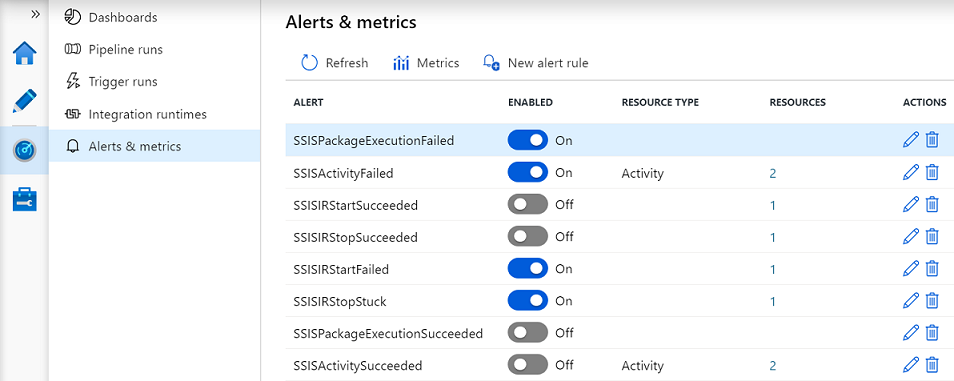Select the SSISIRStartSucceeded alert name
The image size is (954, 381).
[355, 205]
